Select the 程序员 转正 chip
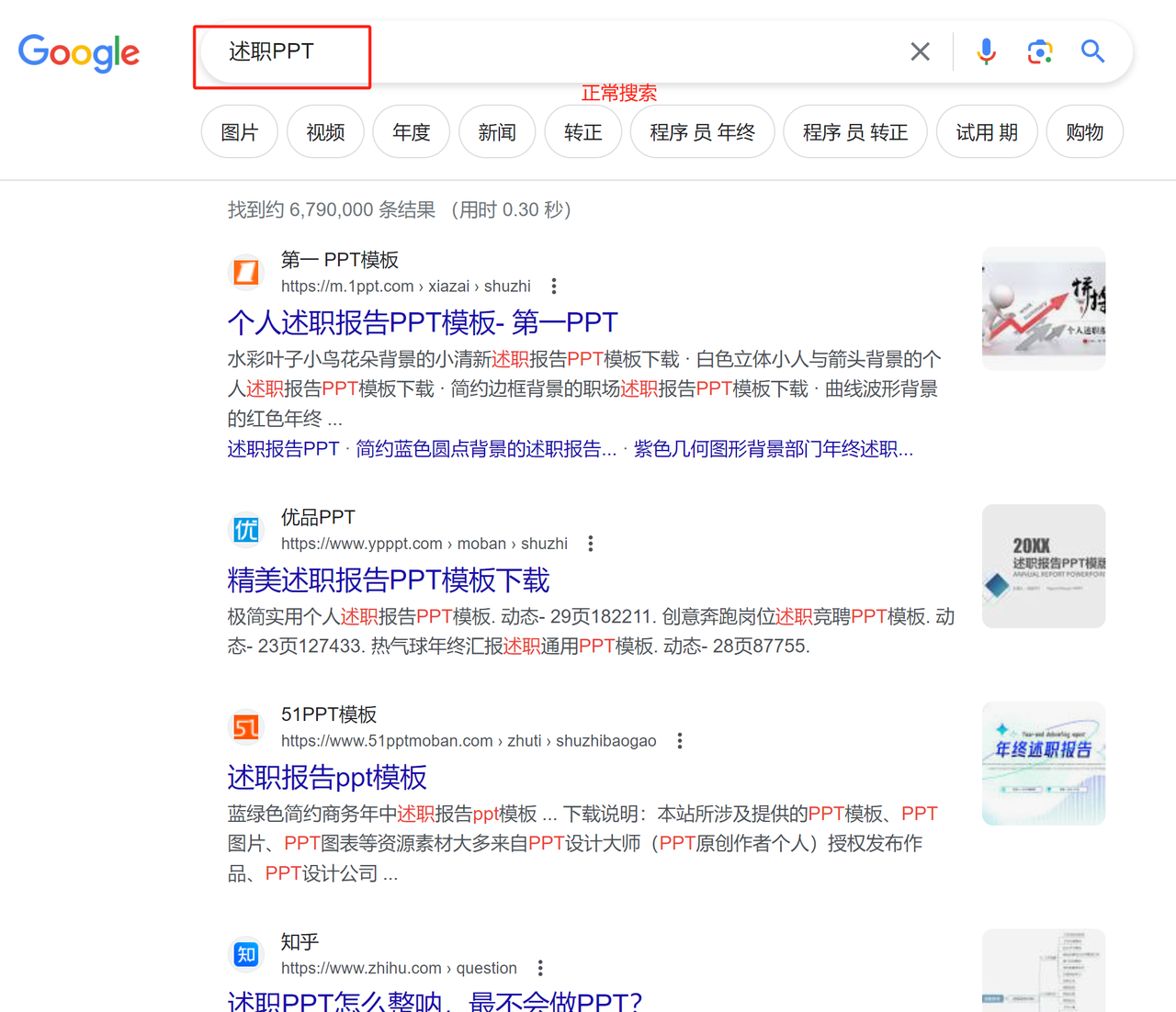 point(855,132)
